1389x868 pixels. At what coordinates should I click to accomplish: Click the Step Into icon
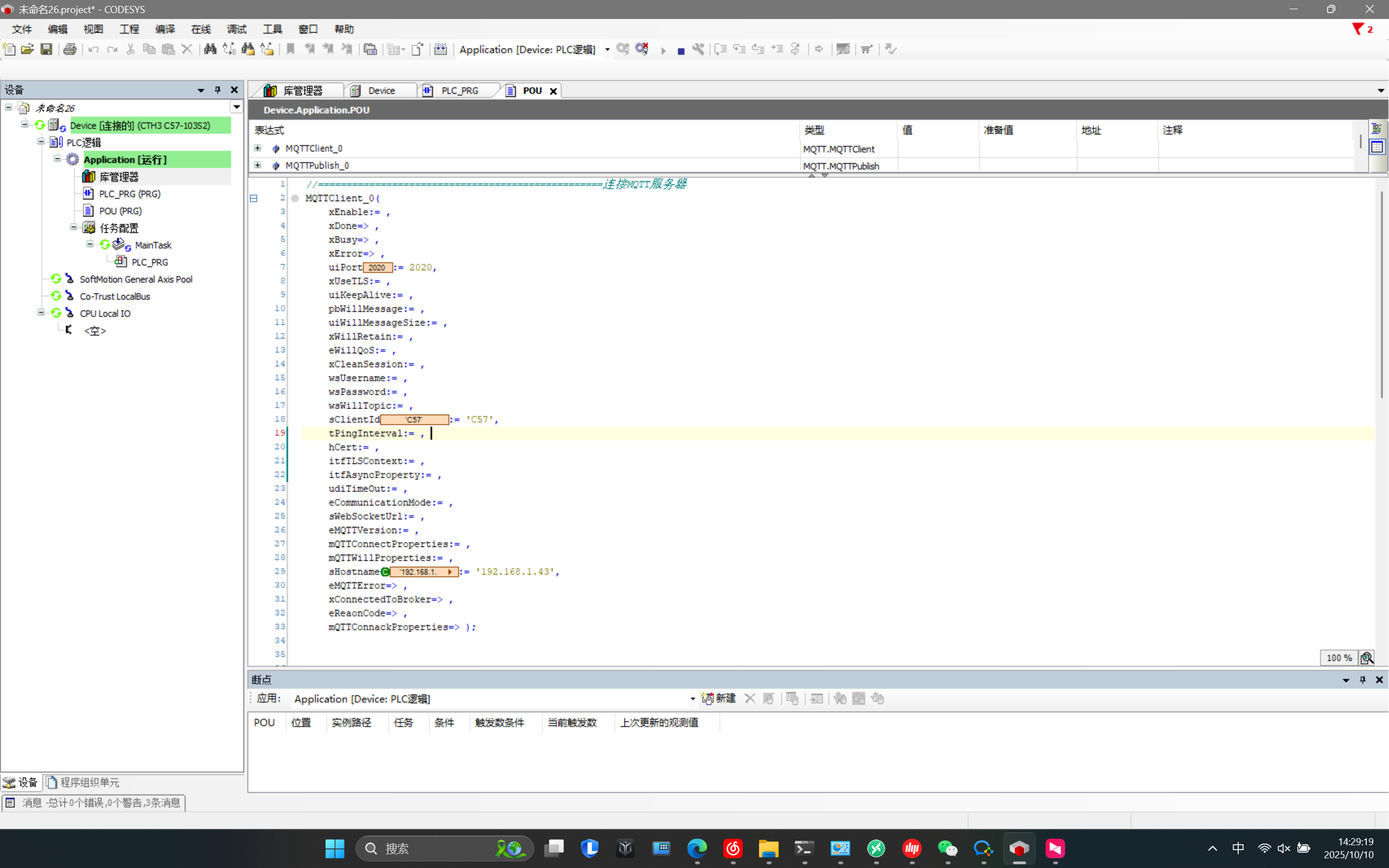tap(740, 49)
